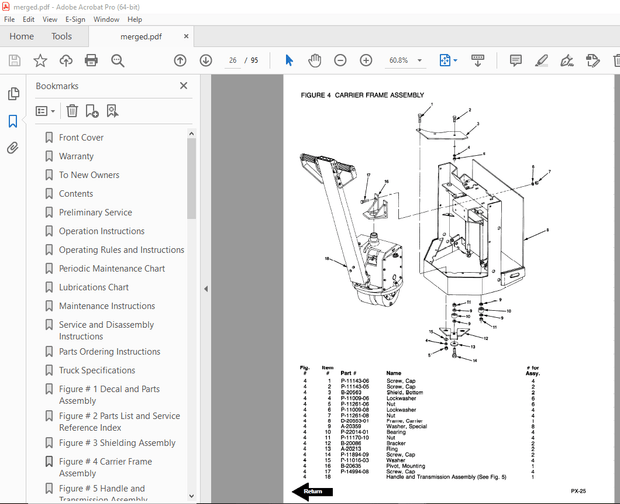
Task: Click the Stamp tool icon
Action: (592, 60)
